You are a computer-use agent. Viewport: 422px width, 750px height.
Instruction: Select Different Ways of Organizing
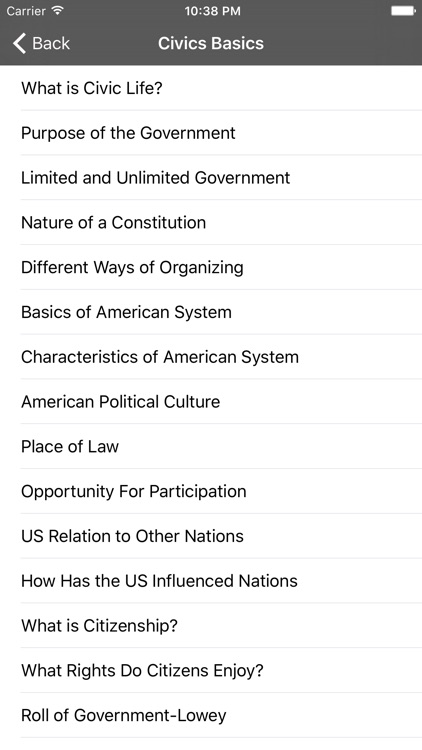[211, 267]
